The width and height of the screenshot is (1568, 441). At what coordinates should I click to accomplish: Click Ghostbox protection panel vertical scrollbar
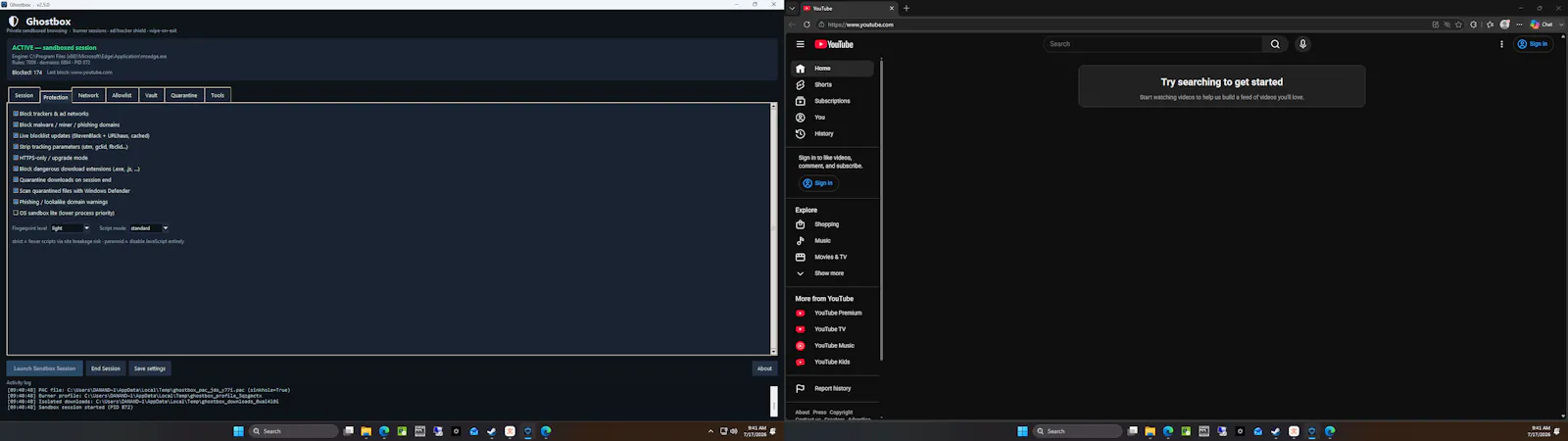(773, 228)
